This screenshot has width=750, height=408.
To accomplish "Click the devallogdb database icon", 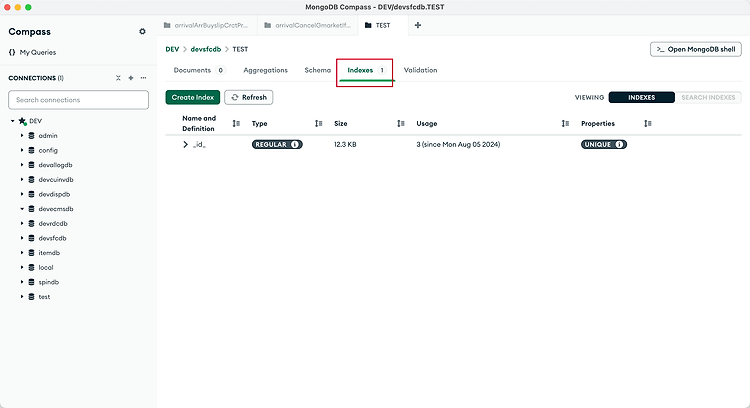I will point(32,165).
